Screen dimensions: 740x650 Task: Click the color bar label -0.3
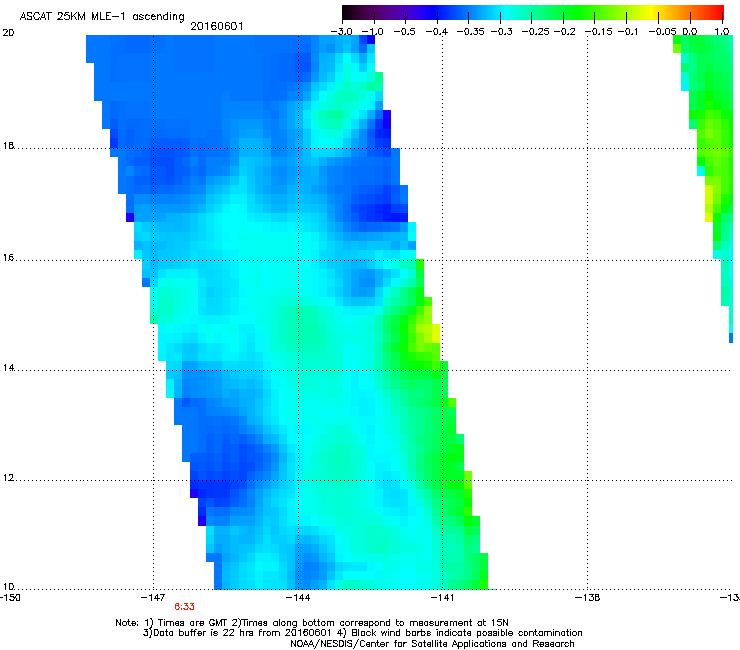[501, 32]
